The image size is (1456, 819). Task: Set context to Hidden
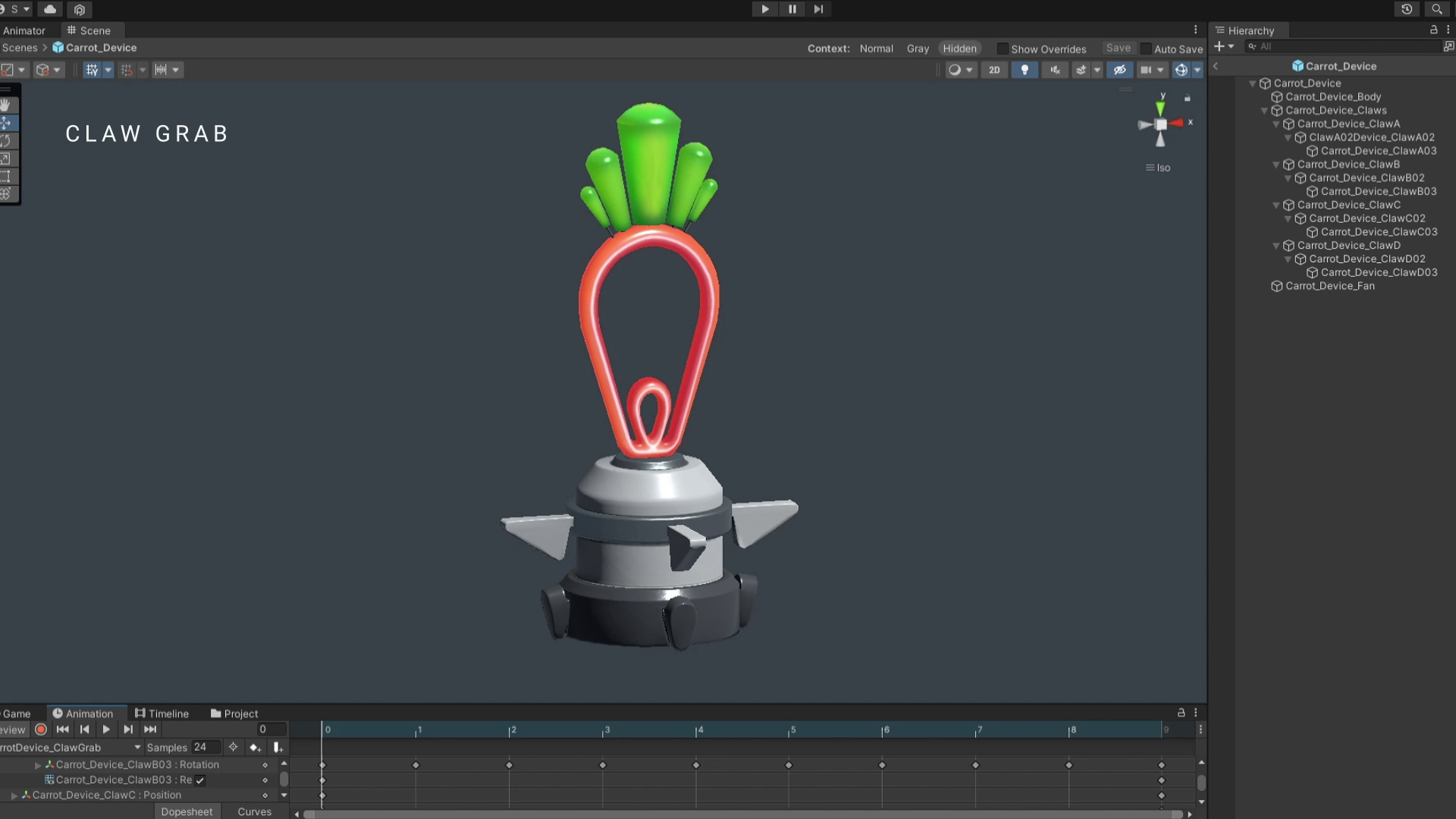[959, 49]
